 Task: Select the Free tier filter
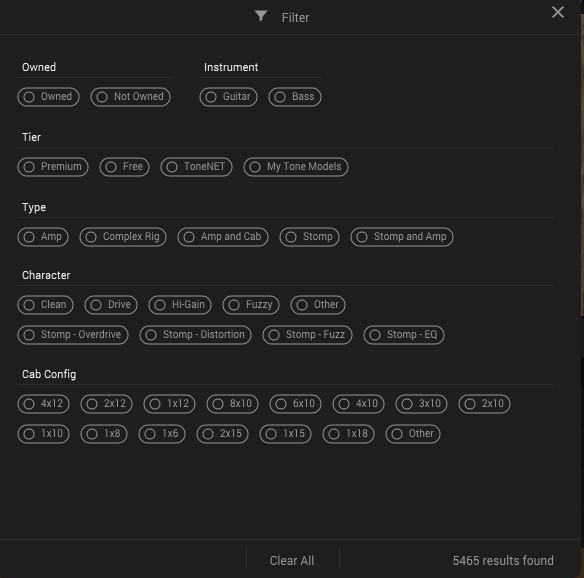124,167
